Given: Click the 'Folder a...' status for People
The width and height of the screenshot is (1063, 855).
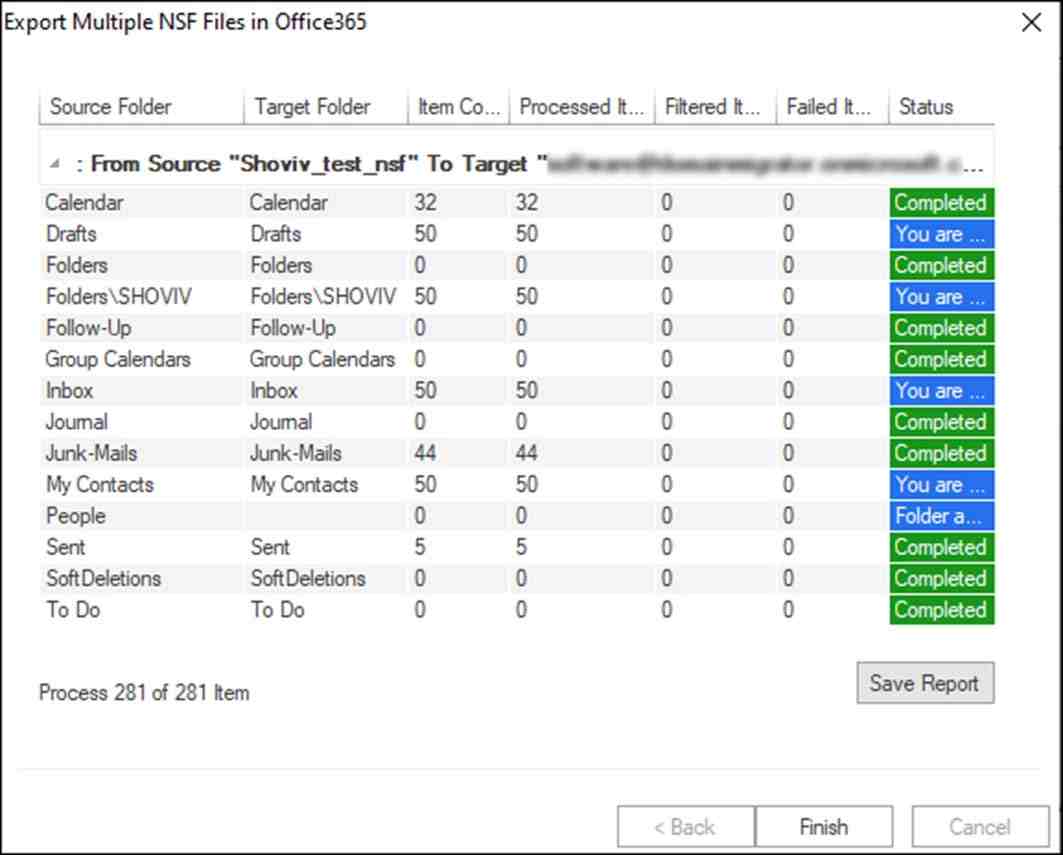Looking at the screenshot, I should point(940,516).
